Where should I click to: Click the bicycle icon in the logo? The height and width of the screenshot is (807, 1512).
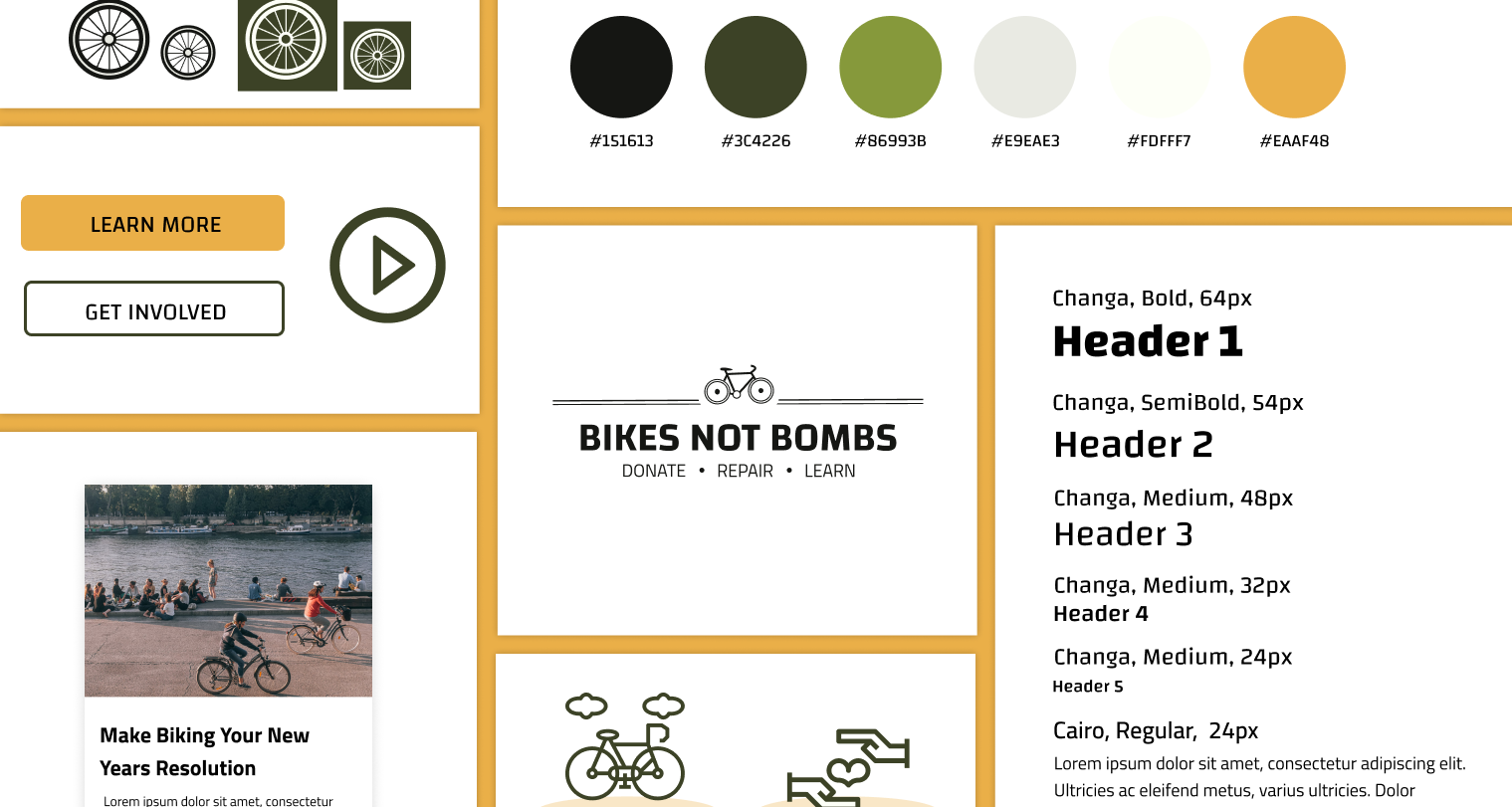point(739,385)
